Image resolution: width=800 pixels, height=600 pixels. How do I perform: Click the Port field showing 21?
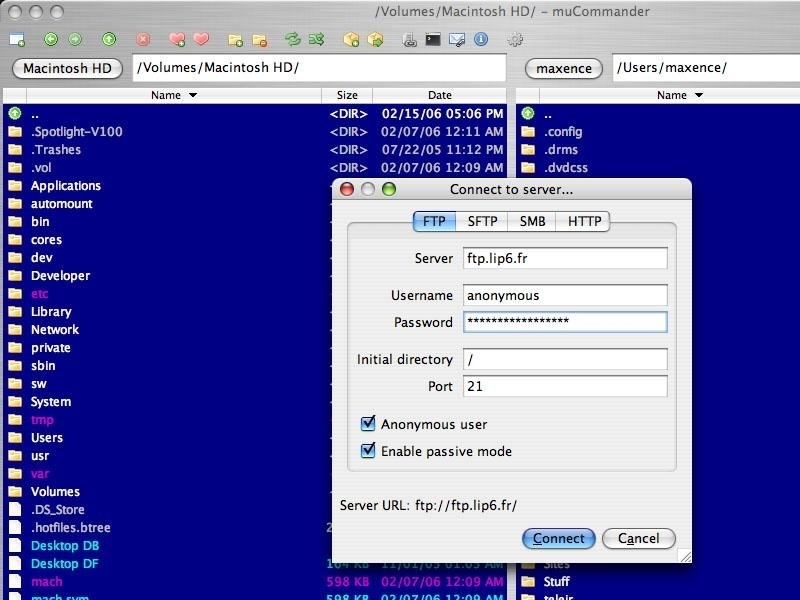coord(565,386)
